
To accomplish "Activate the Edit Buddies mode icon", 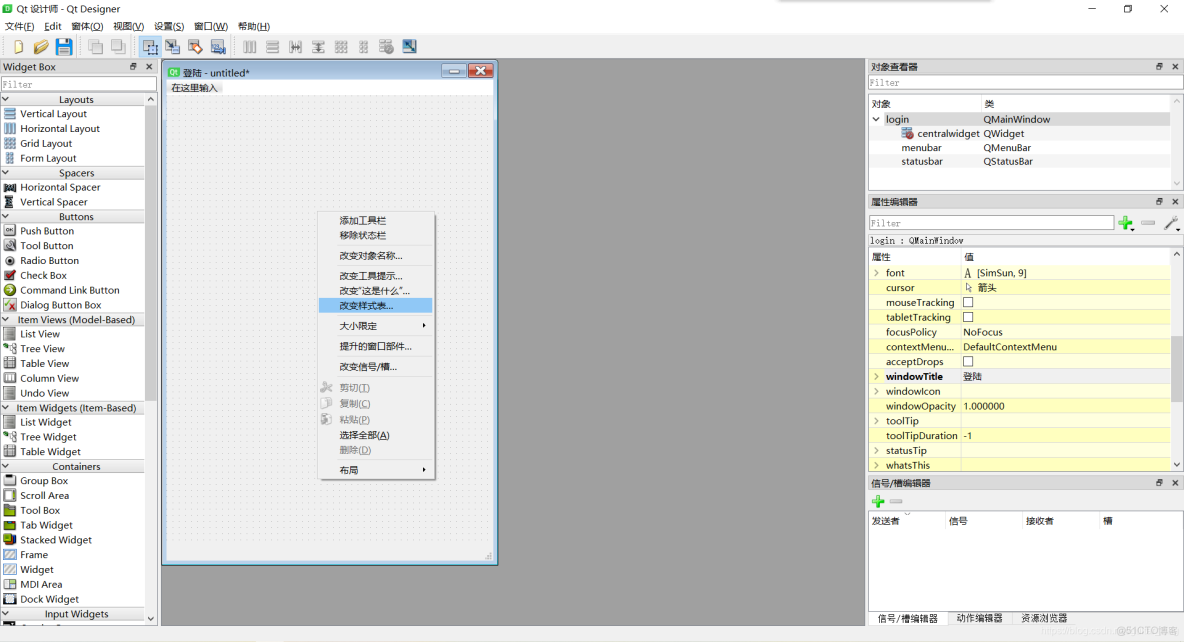I will coord(196,46).
